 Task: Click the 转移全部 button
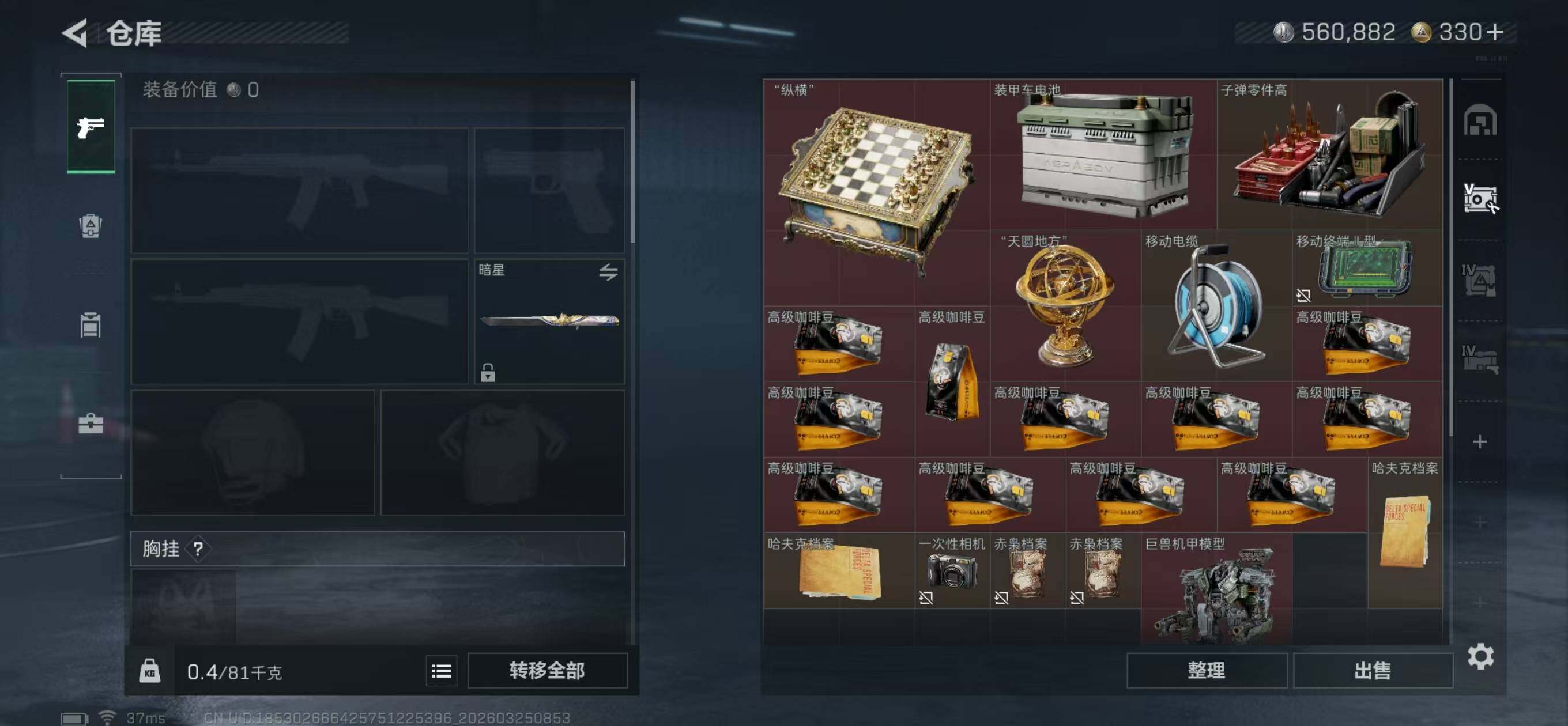point(546,671)
